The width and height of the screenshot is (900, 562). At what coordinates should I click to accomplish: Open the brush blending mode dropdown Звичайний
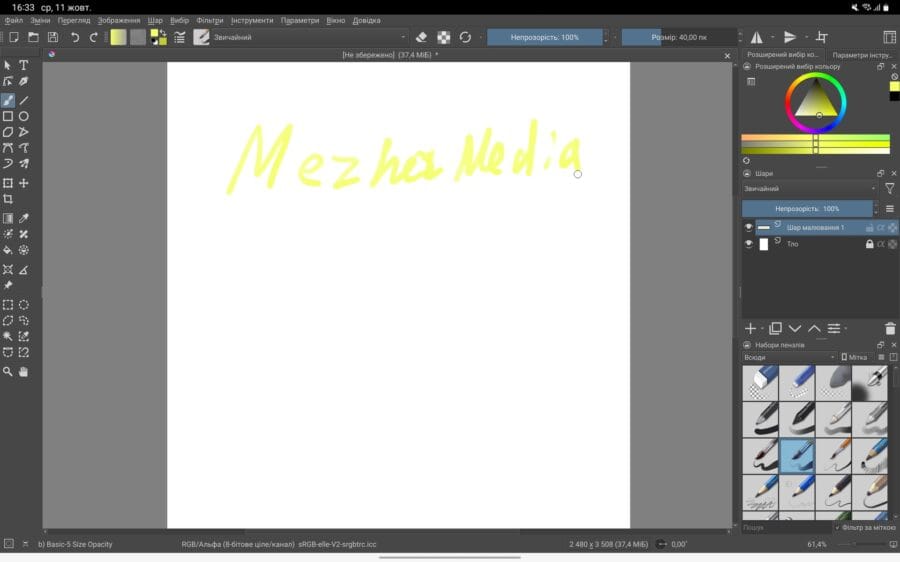tap(309, 37)
